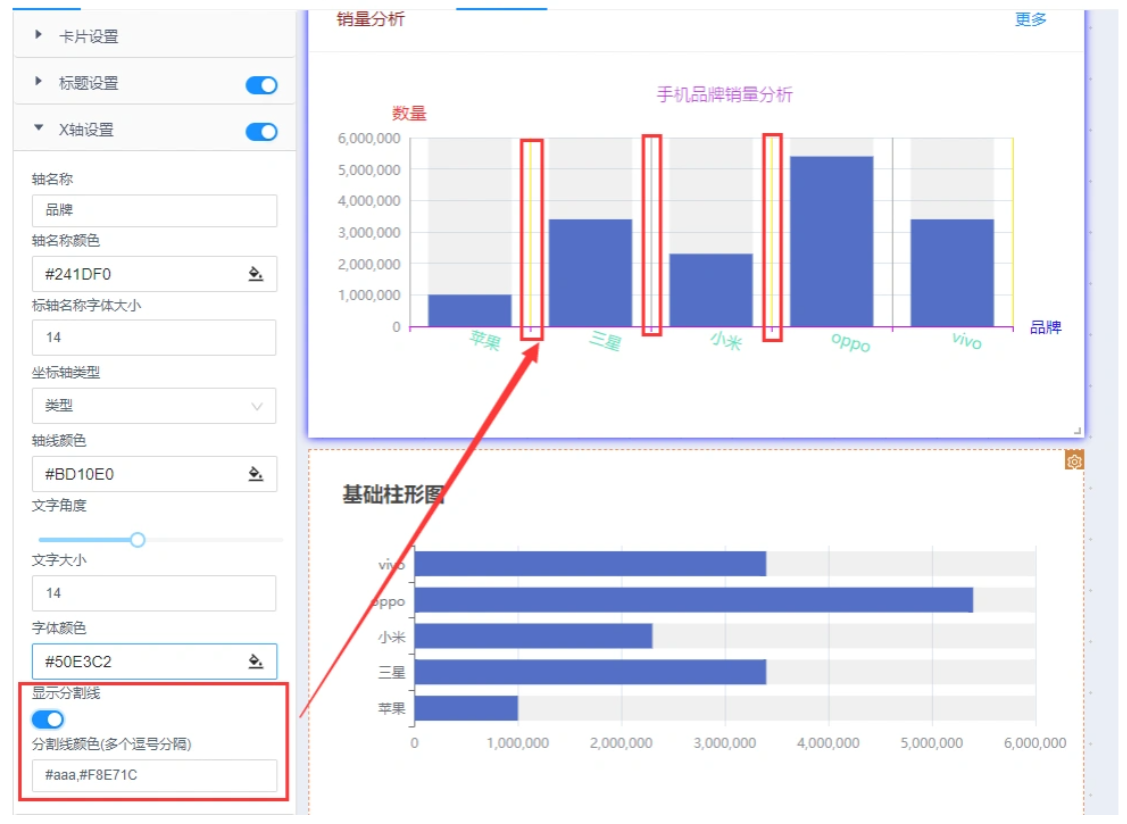
Task: Click the vivo bar in horizontal chart
Action: coord(590,564)
